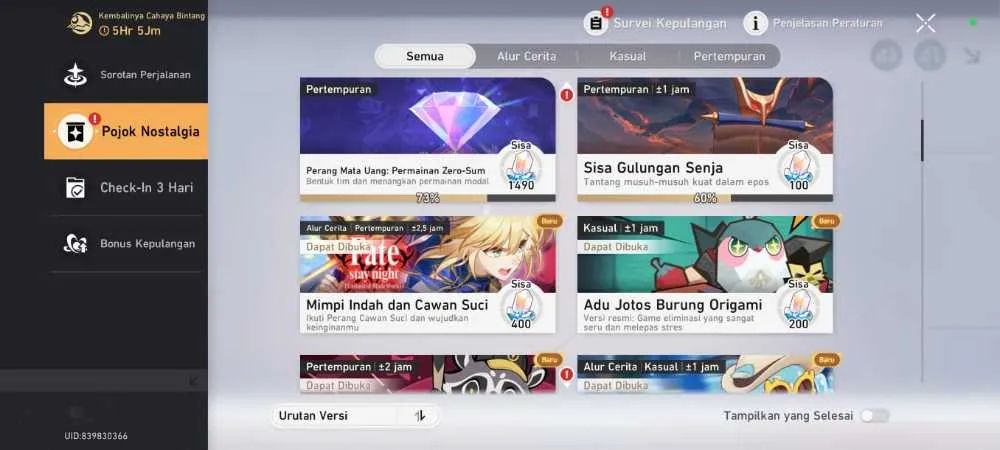Open the Alur Cerita Kasual ±1 jam card

click(x=705, y=374)
